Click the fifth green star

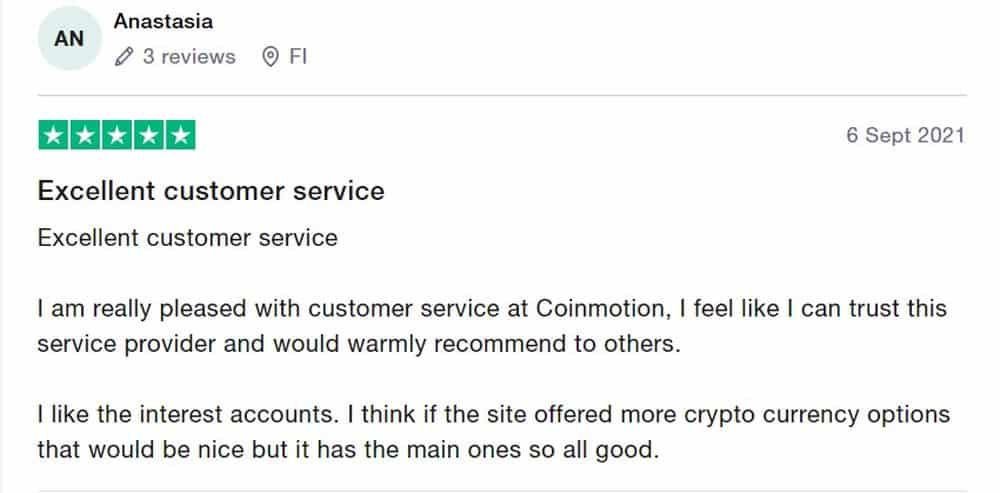[x=180, y=135]
